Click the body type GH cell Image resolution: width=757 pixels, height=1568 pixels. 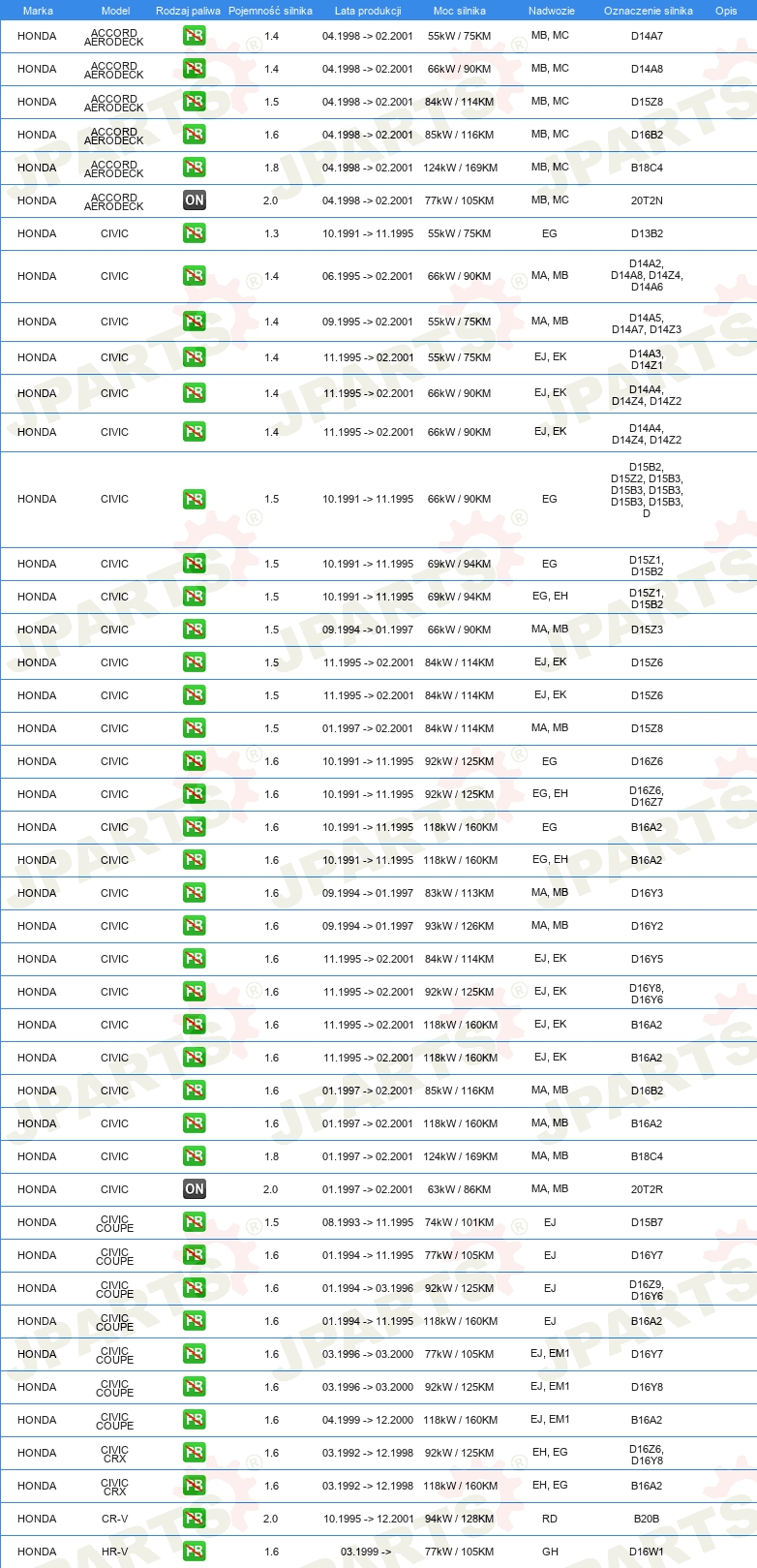550,1552
